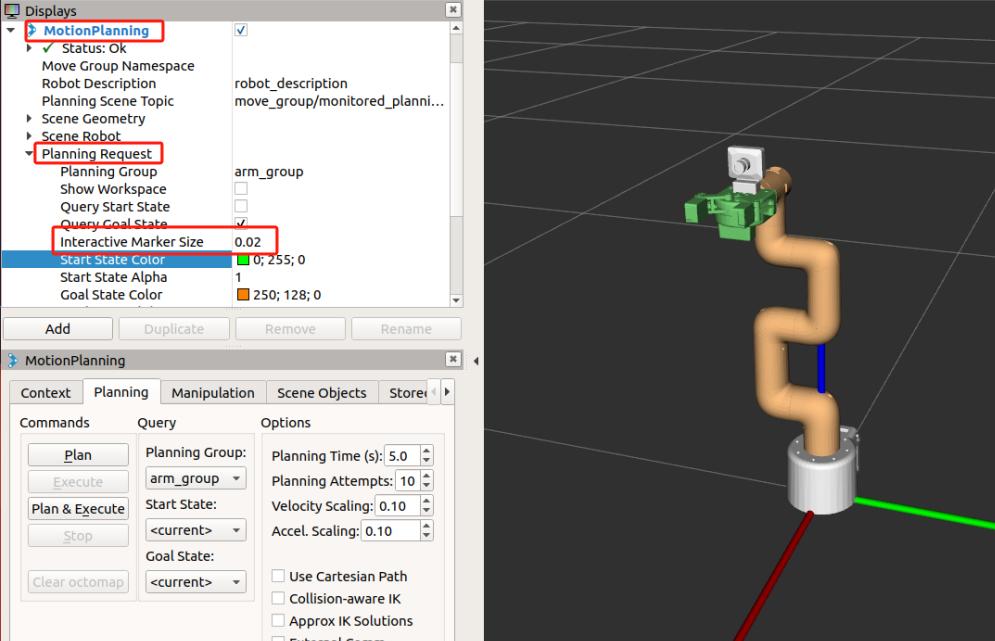This screenshot has height=641, width=995.
Task: Enable the Query Start State checkbox
Action: click(241, 206)
